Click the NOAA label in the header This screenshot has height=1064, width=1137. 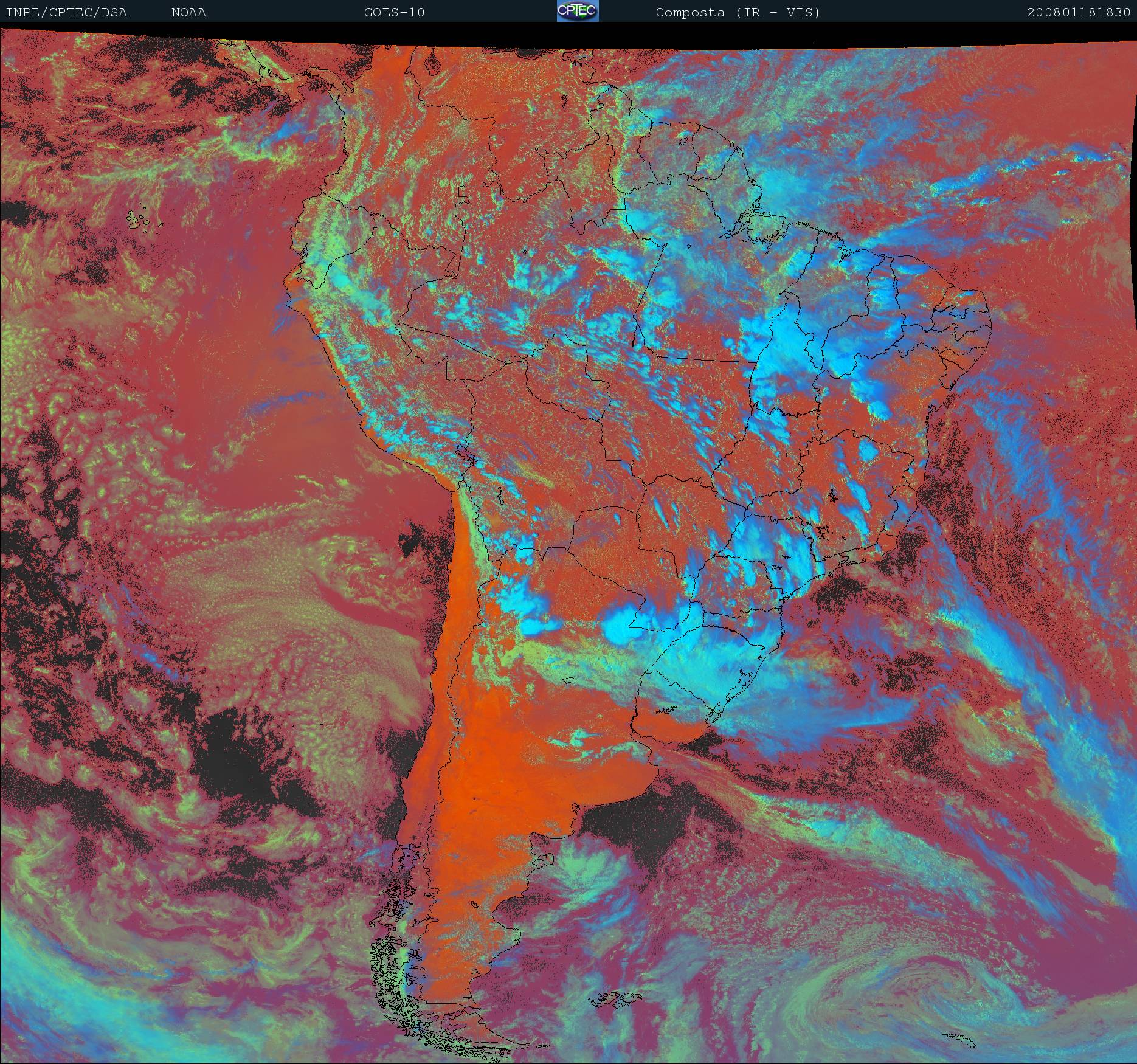[188, 12]
